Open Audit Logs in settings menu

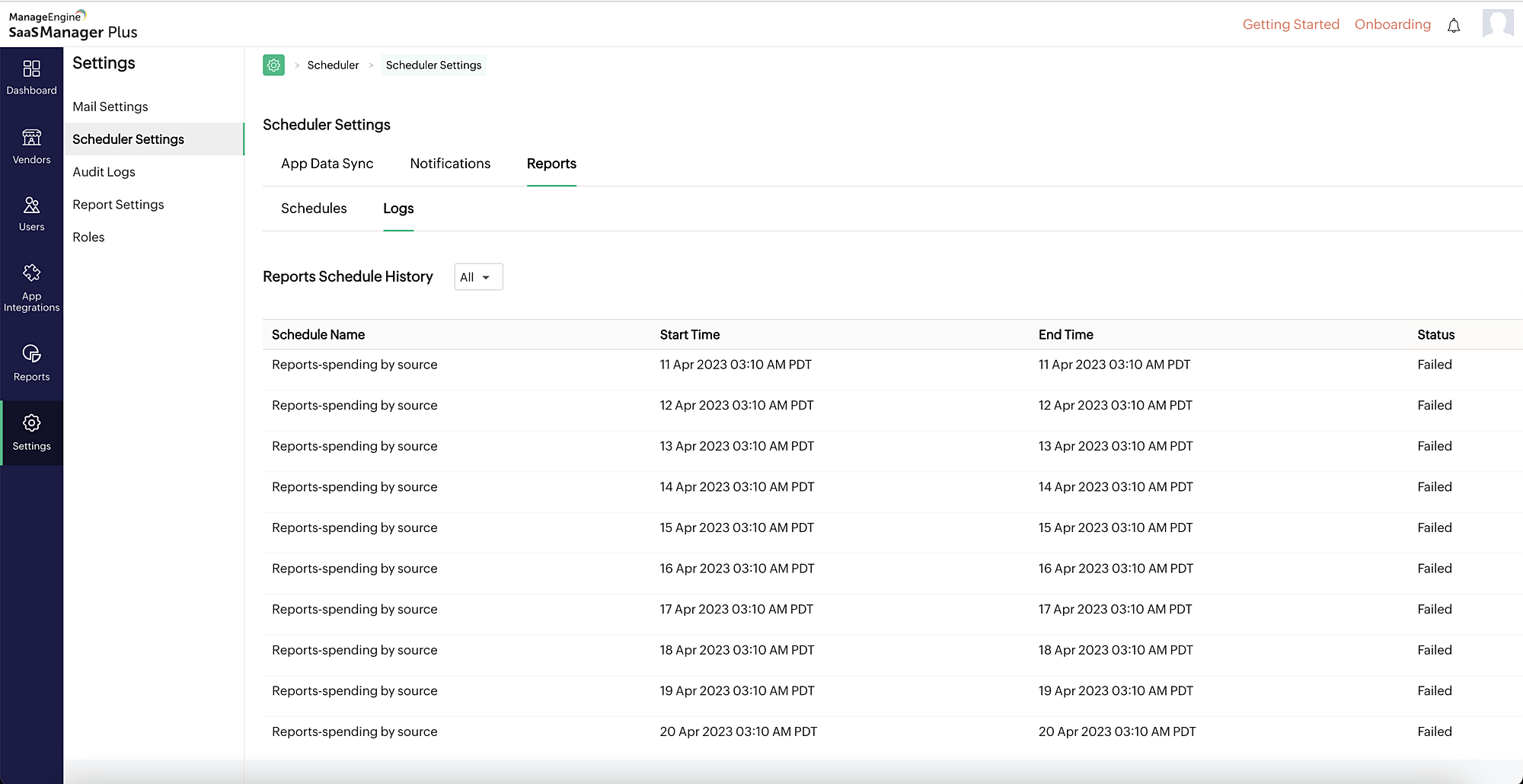pyautogui.click(x=104, y=172)
